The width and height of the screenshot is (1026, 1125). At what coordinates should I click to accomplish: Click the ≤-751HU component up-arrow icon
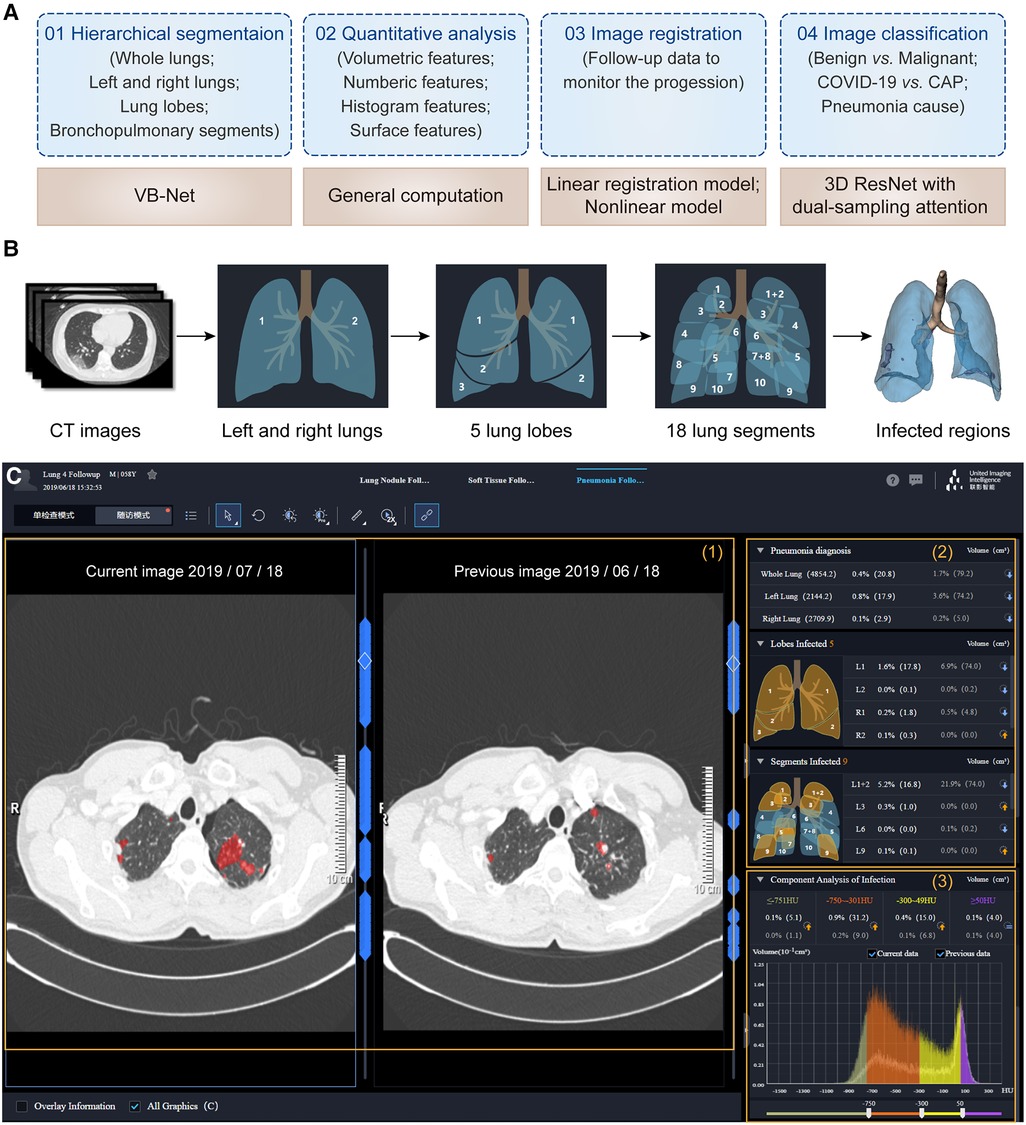coord(807,926)
